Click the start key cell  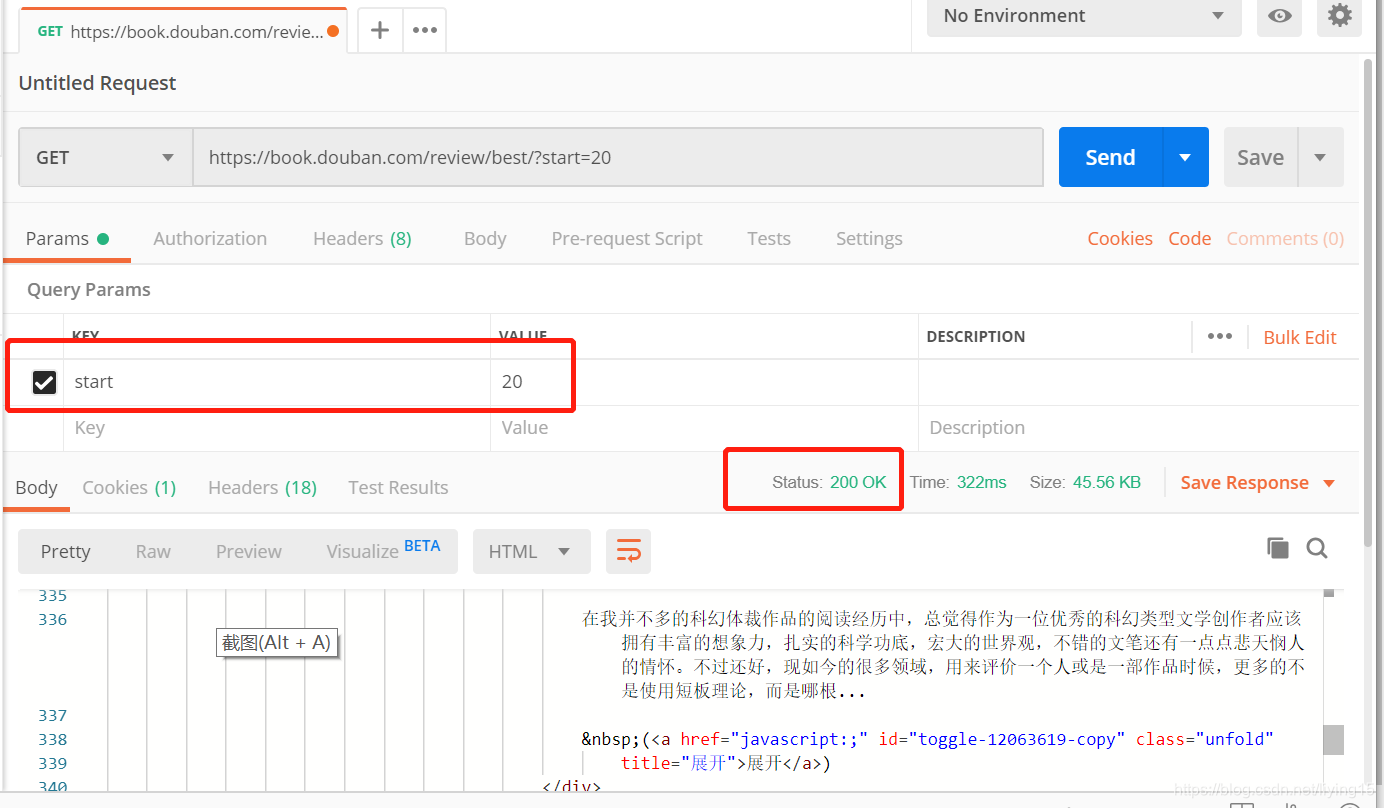click(277, 382)
